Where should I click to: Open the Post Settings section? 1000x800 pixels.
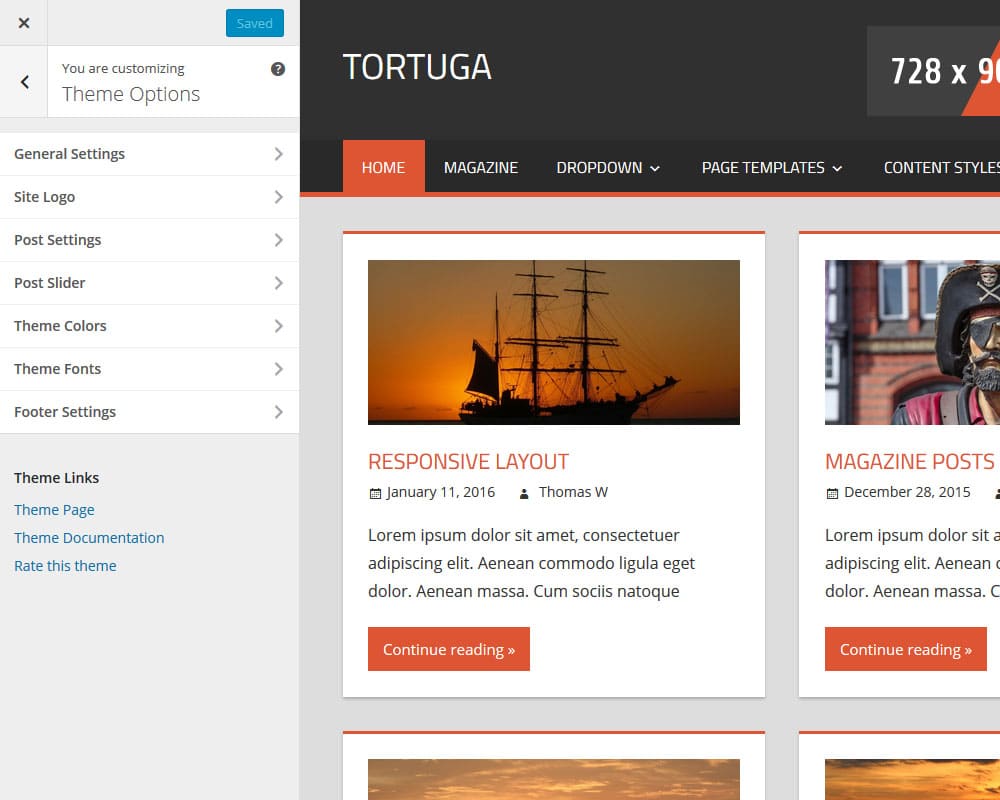[x=149, y=240]
